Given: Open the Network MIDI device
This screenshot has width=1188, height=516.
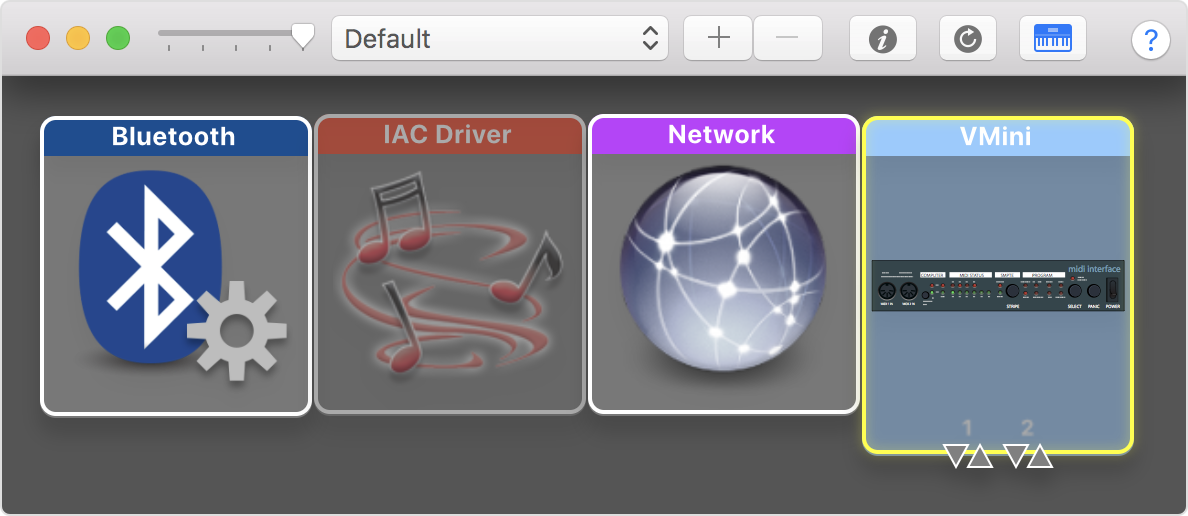Looking at the screenshot, I should click(724, 264).
